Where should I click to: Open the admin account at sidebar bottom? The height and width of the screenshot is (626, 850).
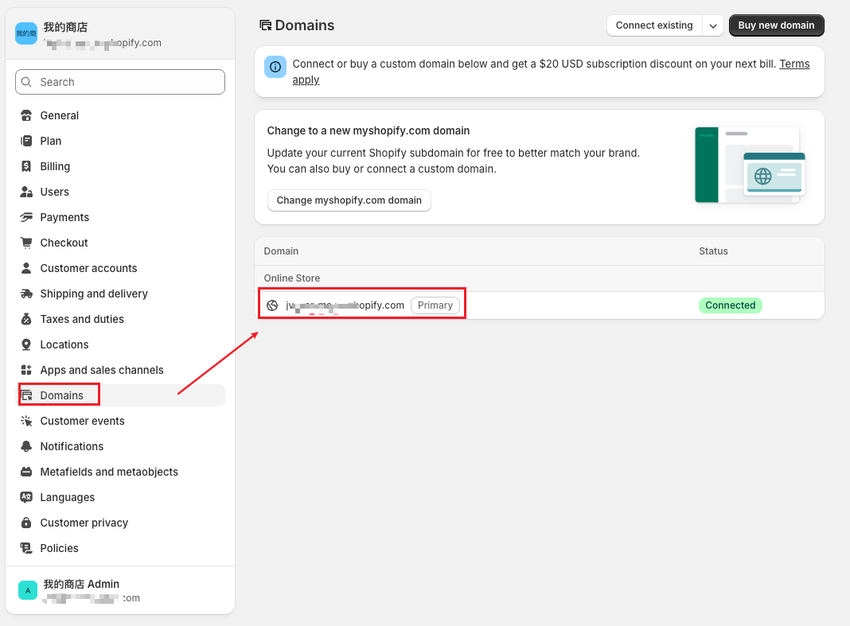pos(100,590)
